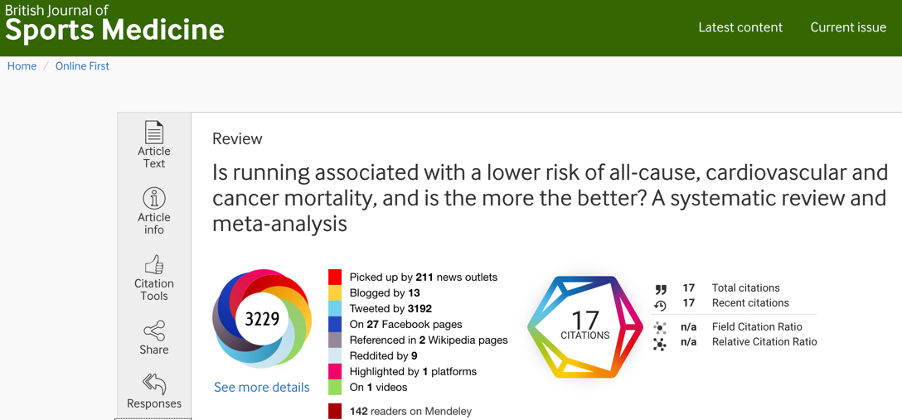902x420 pixels.
Task: Open Latest content in header
Action: pos(740,28)
